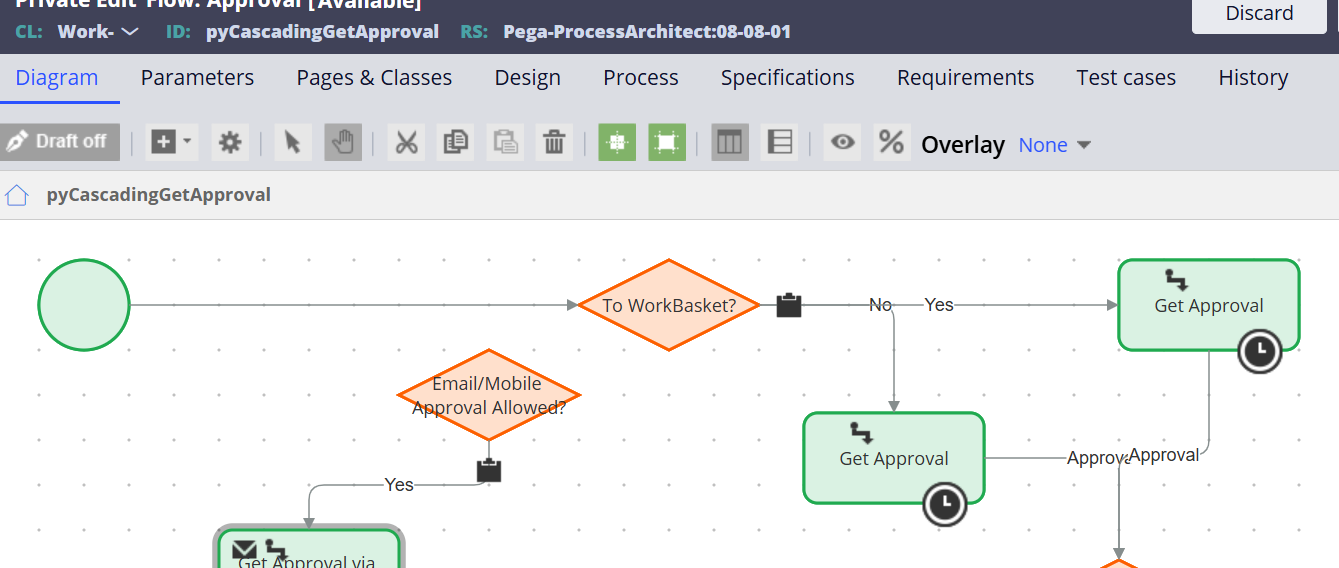Image resolution: width=1339 pixels, height=568 pixels.
Task: Toggle horizontal swimlanes row icon
Action: pos(780,142)
